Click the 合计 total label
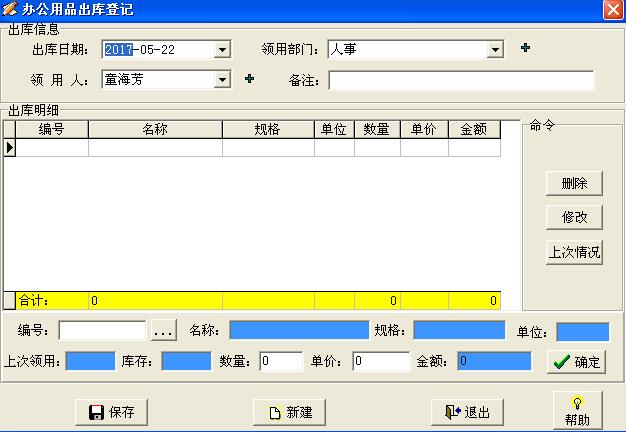 34,300
